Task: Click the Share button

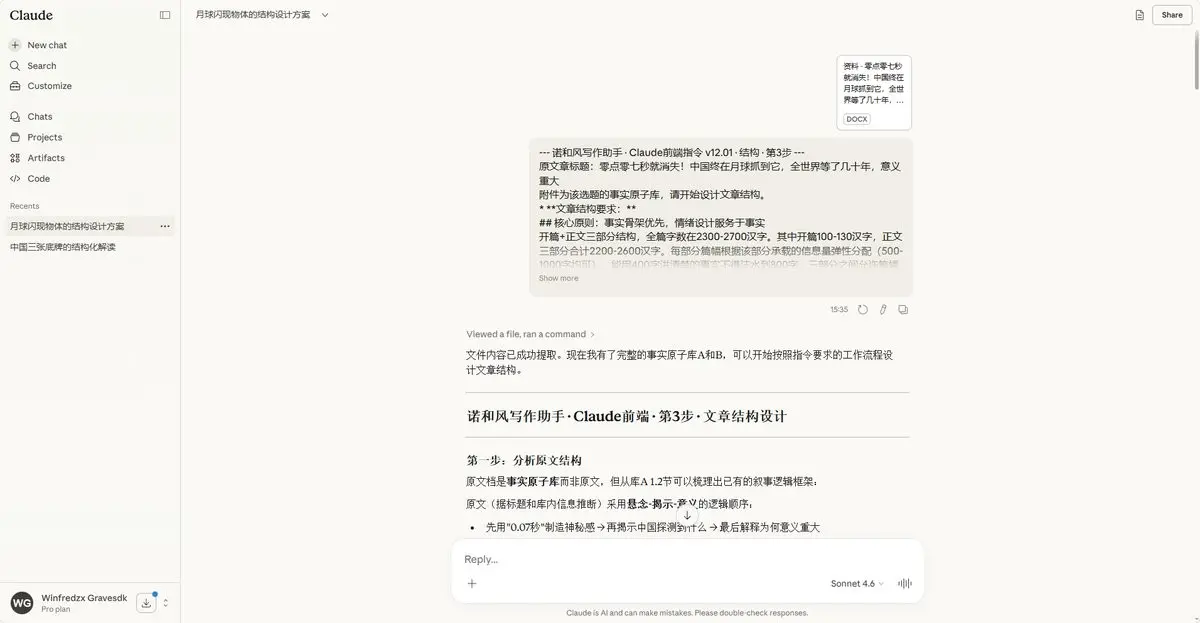Action: [x=1171, y=15]
